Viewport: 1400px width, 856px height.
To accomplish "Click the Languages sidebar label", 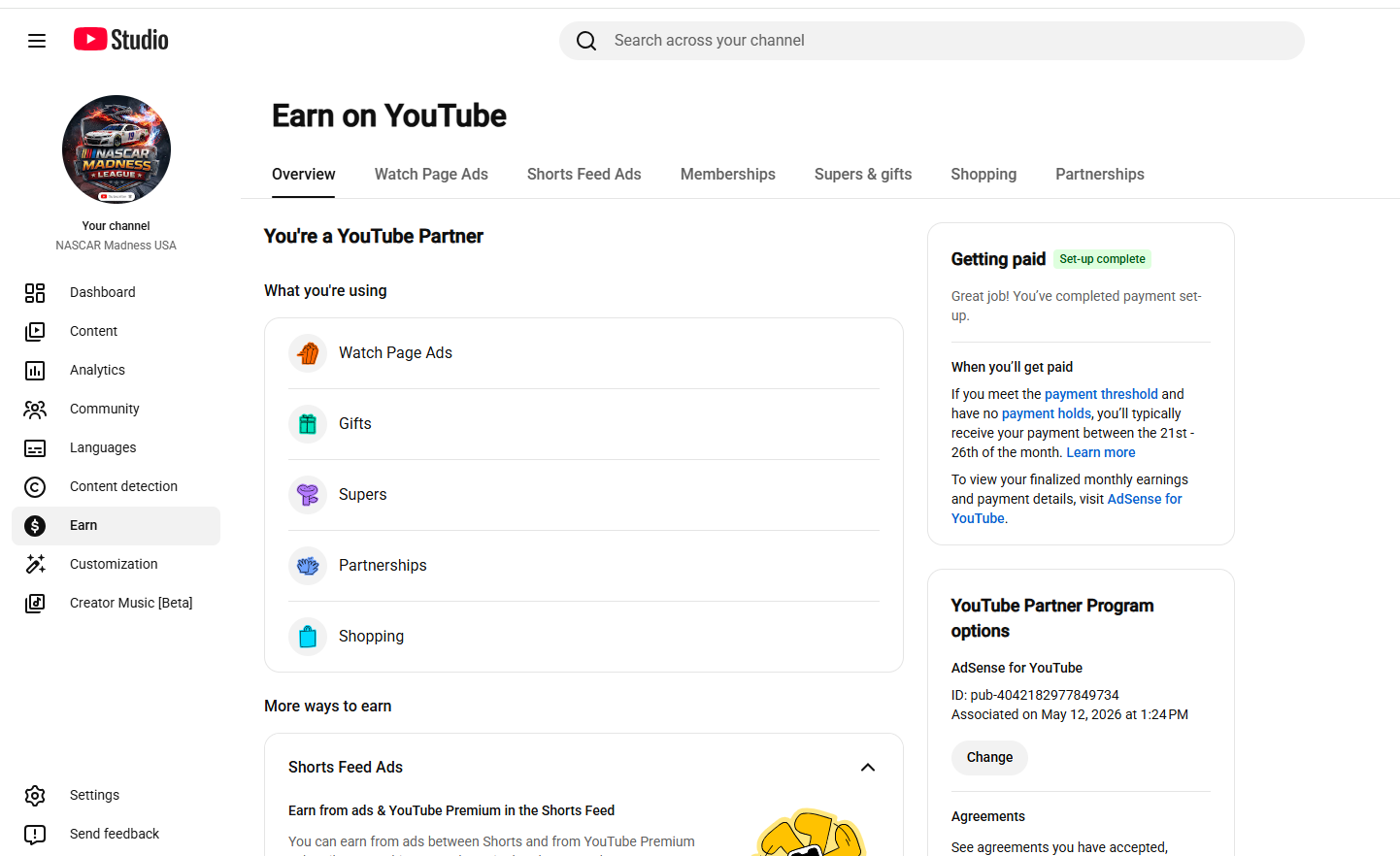I will tap(103, 448).
